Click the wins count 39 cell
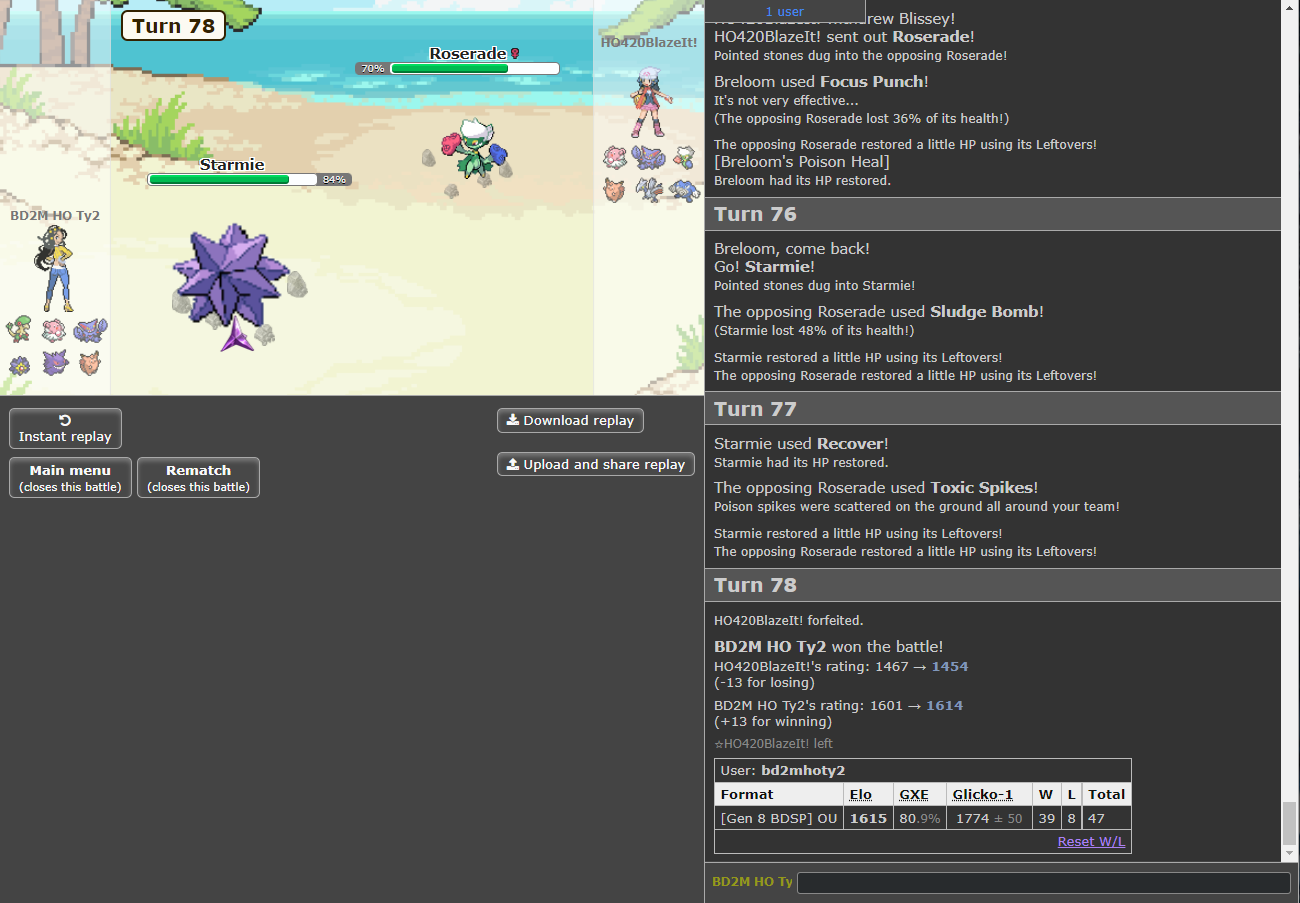 click(1046, 818)
